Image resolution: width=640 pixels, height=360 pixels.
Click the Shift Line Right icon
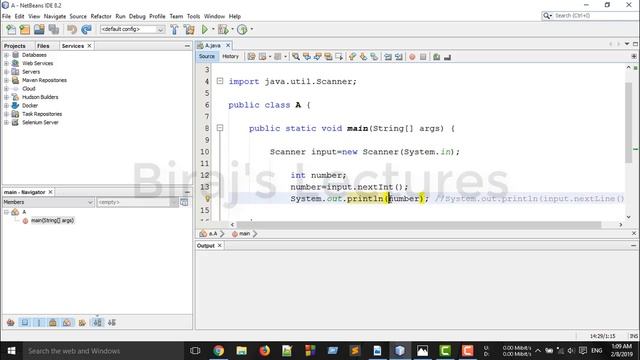tap(399, 57)
